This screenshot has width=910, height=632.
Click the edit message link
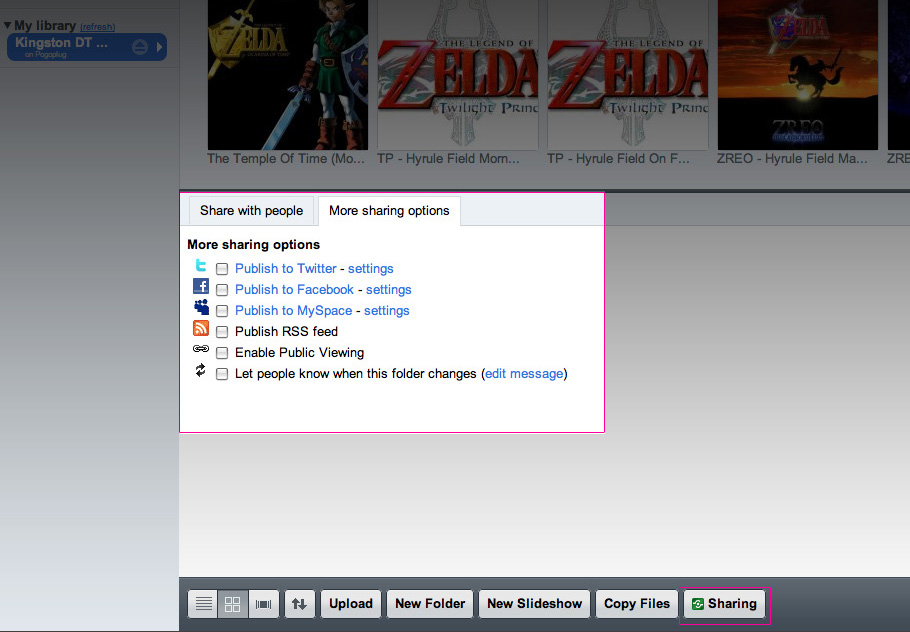click(524, 374)
